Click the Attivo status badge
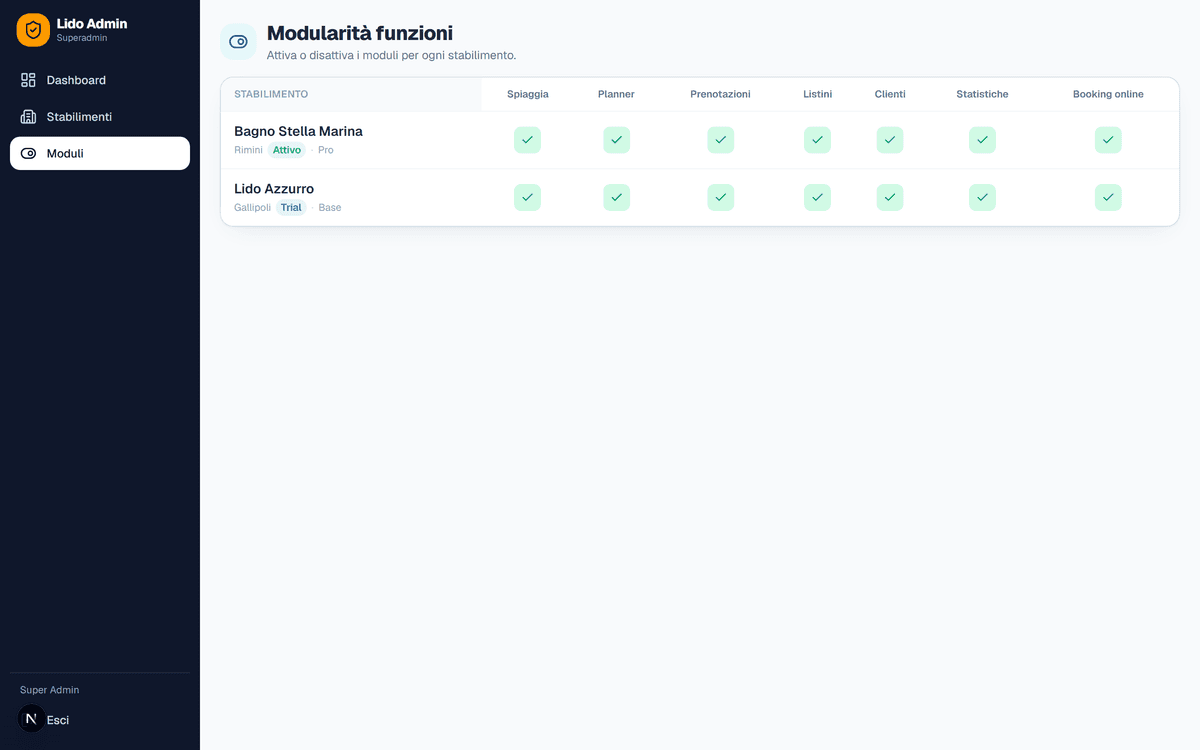This screenshot has height=750, width=1200. point(287,150)
